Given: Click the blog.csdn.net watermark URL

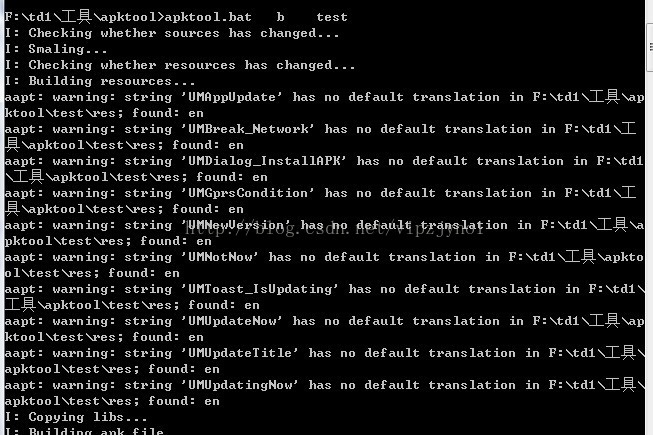Looking at the screenshot, I should (334, 228).
